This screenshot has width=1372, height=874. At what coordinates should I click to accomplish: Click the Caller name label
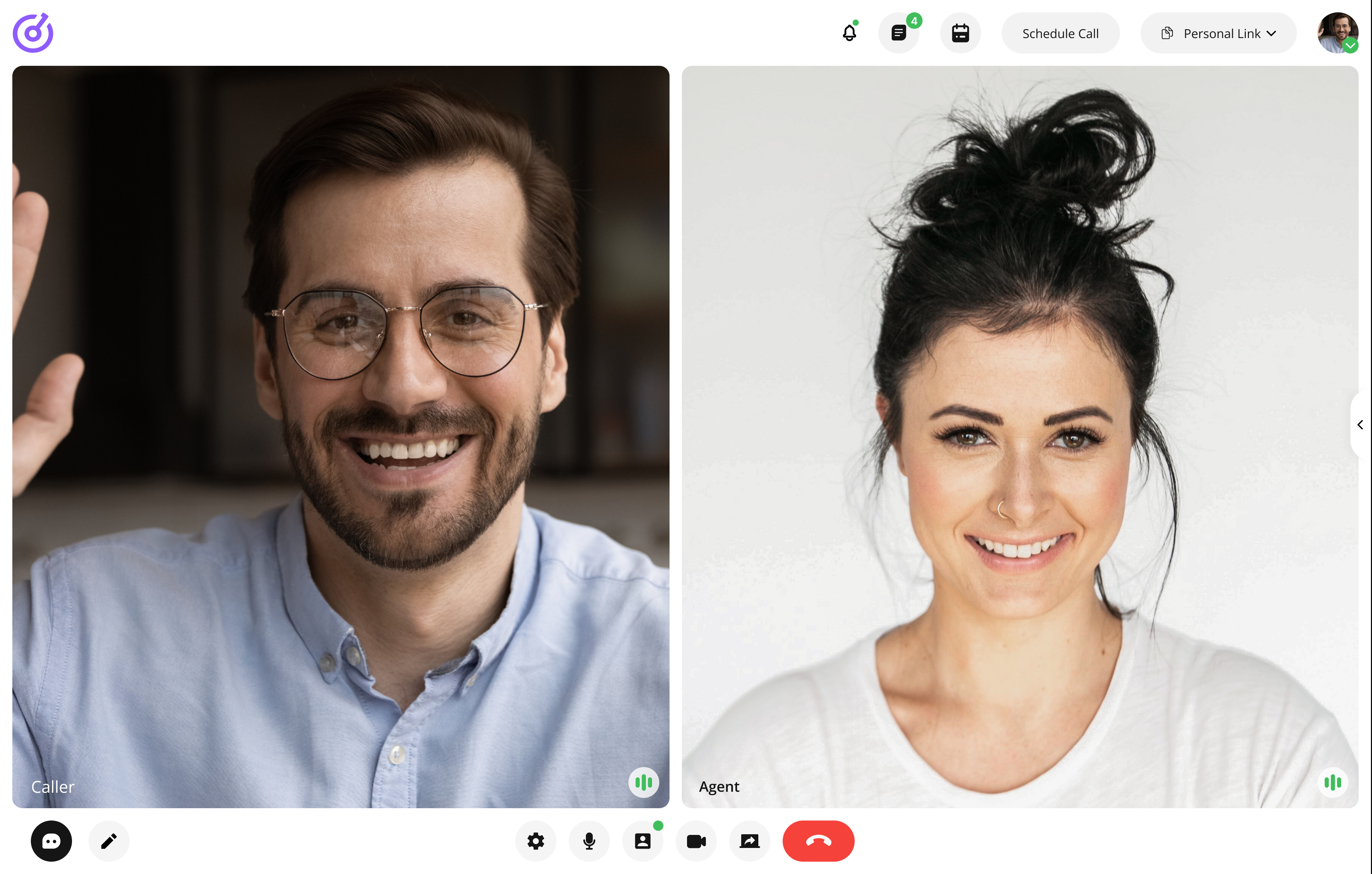52,787
